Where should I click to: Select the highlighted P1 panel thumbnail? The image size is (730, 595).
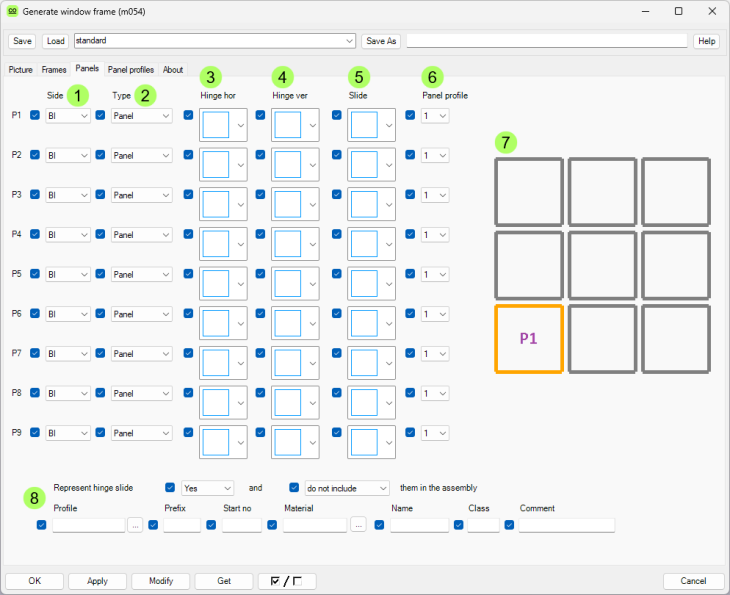tap(529, 339)
